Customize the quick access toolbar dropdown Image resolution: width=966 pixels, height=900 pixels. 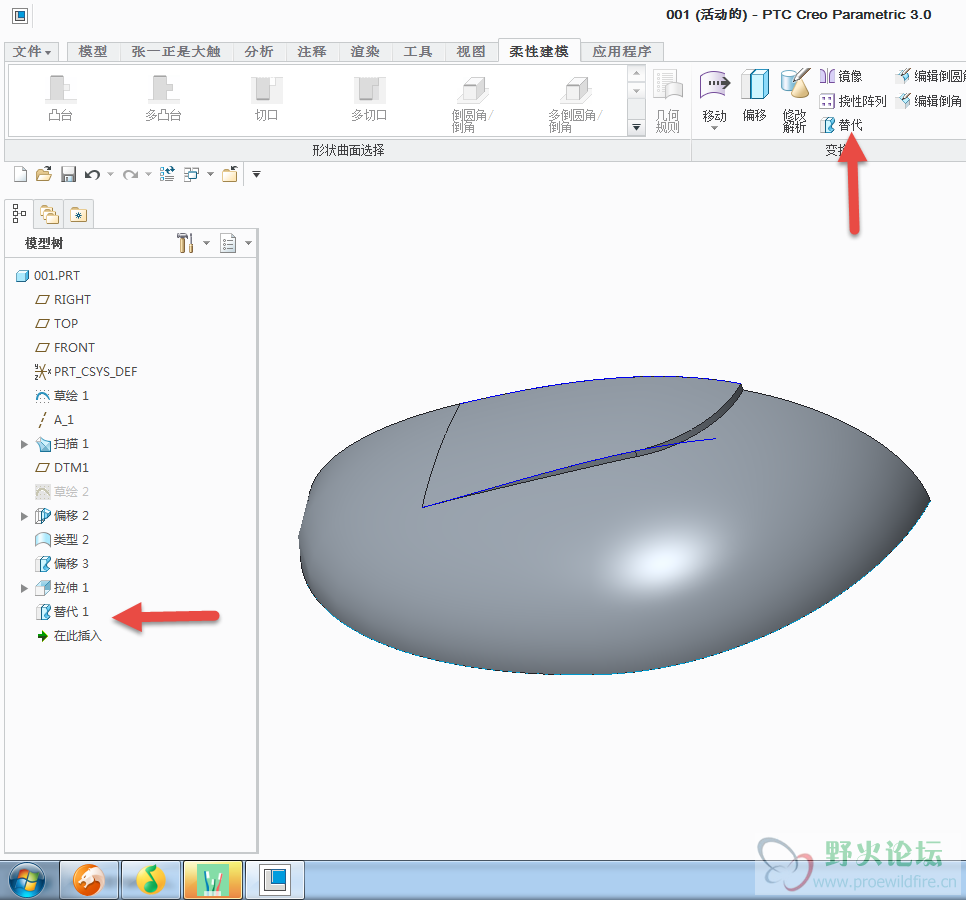pyautogui.click(x=256, y=174)
